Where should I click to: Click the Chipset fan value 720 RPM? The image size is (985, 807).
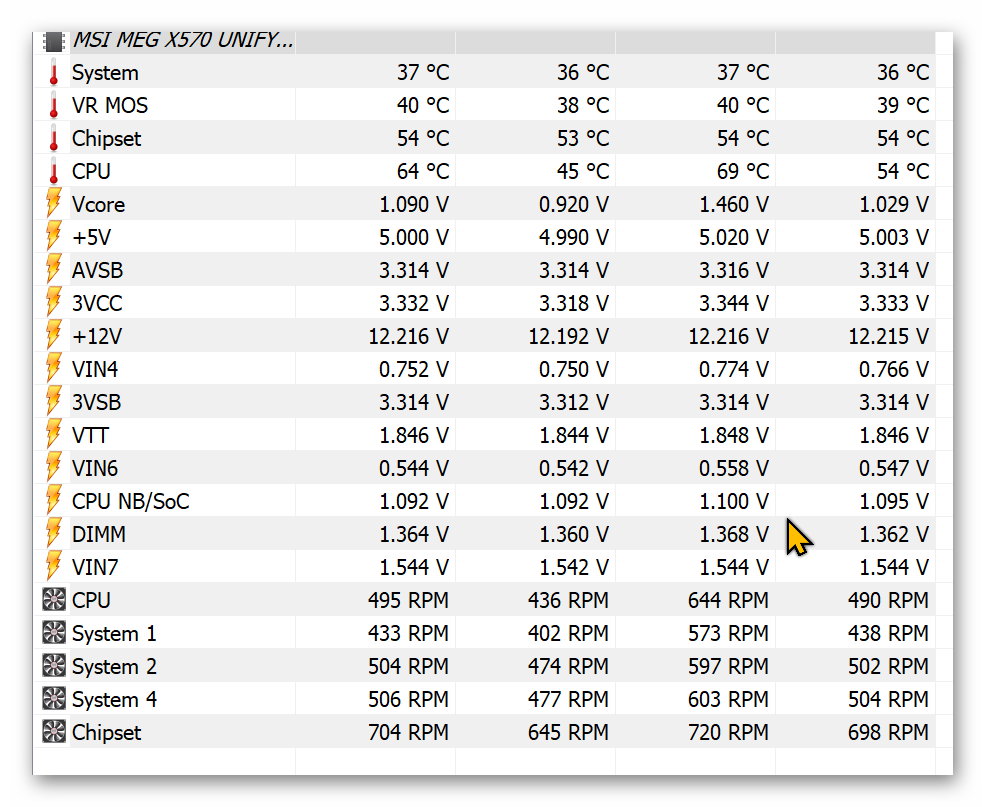(729, 732)
